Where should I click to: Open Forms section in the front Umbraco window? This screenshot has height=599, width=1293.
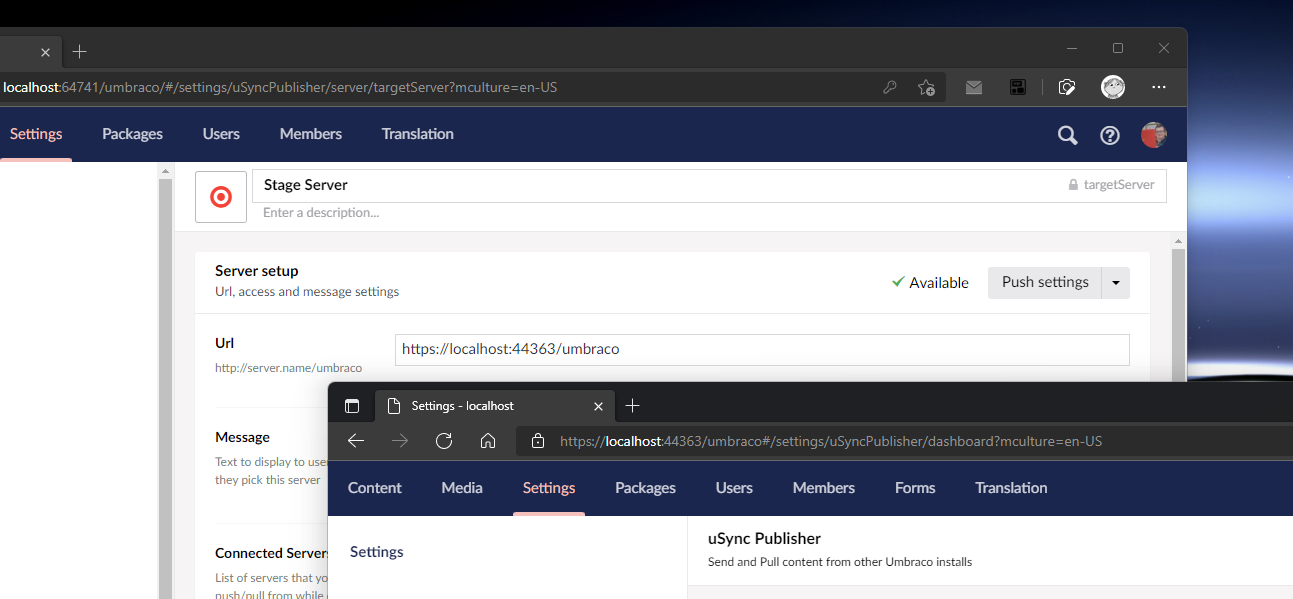[x=915, y=488]
